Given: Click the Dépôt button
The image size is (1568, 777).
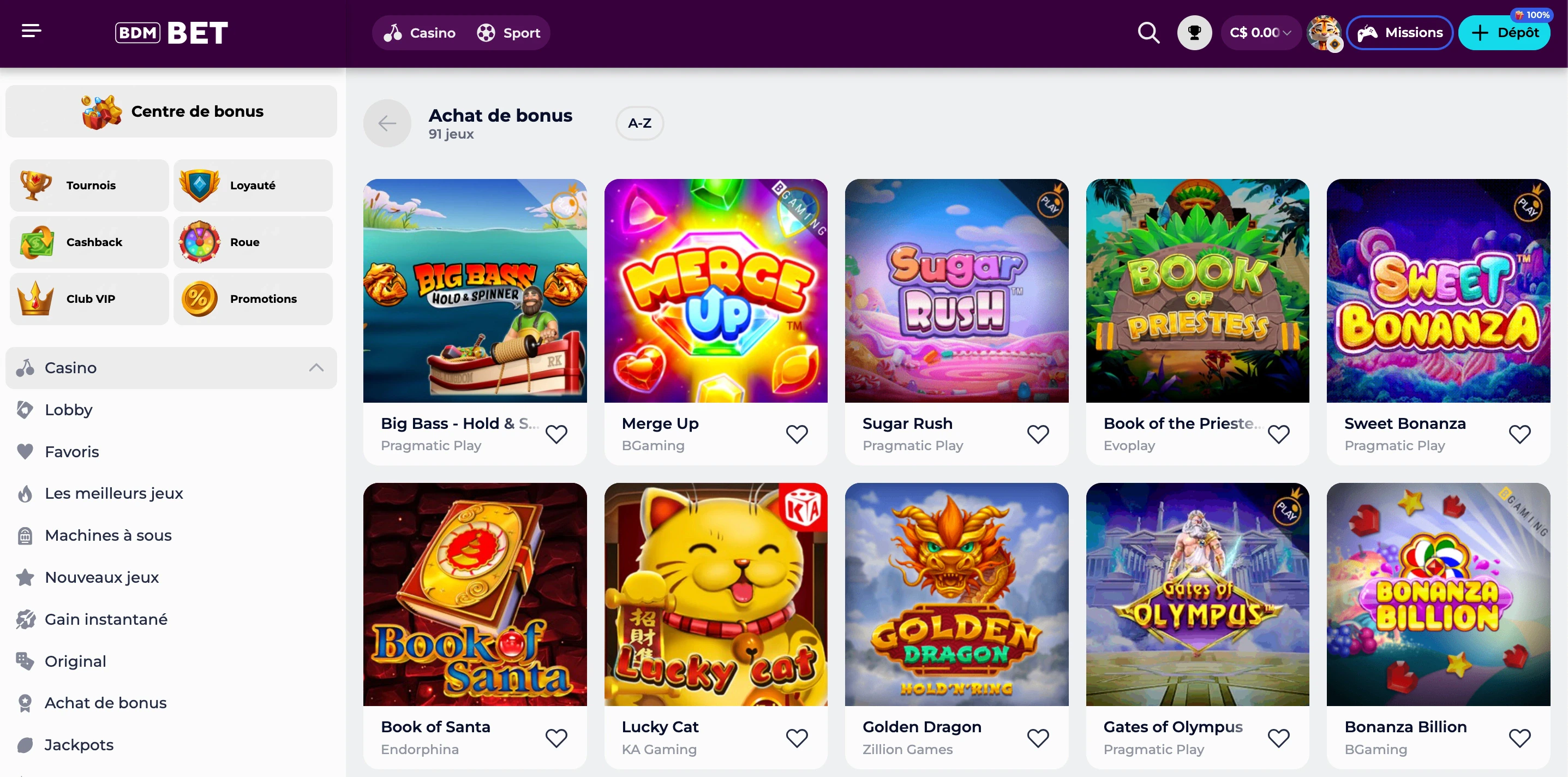Looking at the screenshot, I should pyautogui.click(x=1504, y=33).
